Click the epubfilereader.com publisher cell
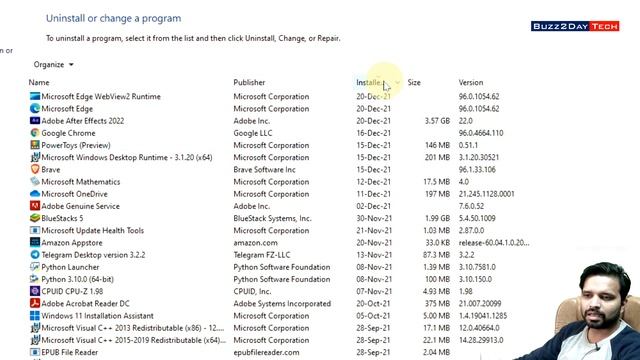The image size is (640, 360). coord(266,353)
